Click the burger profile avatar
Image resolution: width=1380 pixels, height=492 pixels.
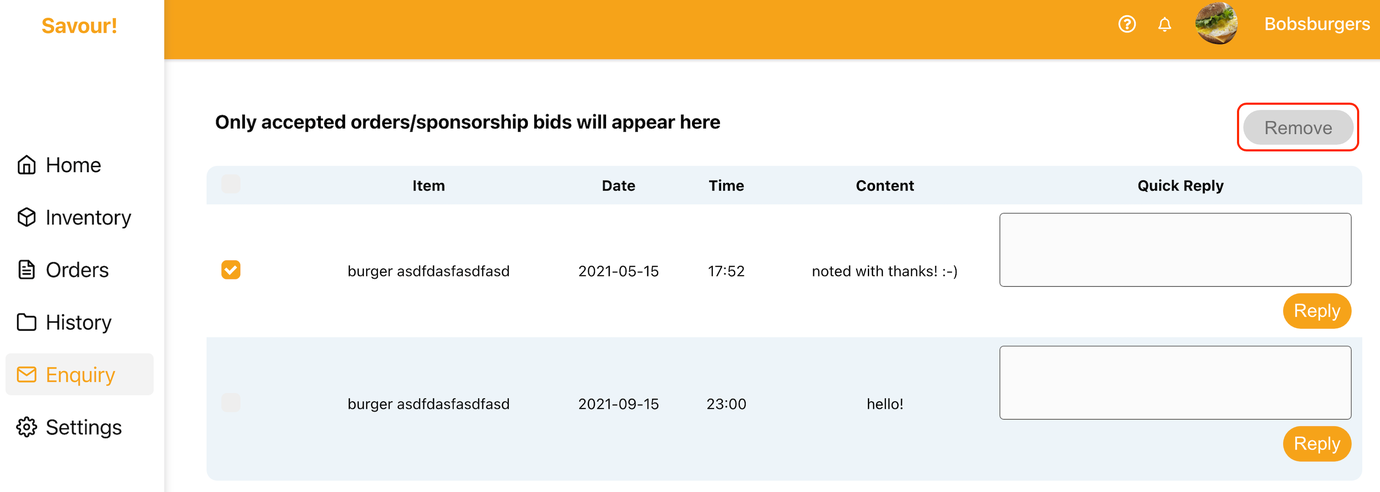(x=1217, y=24)
